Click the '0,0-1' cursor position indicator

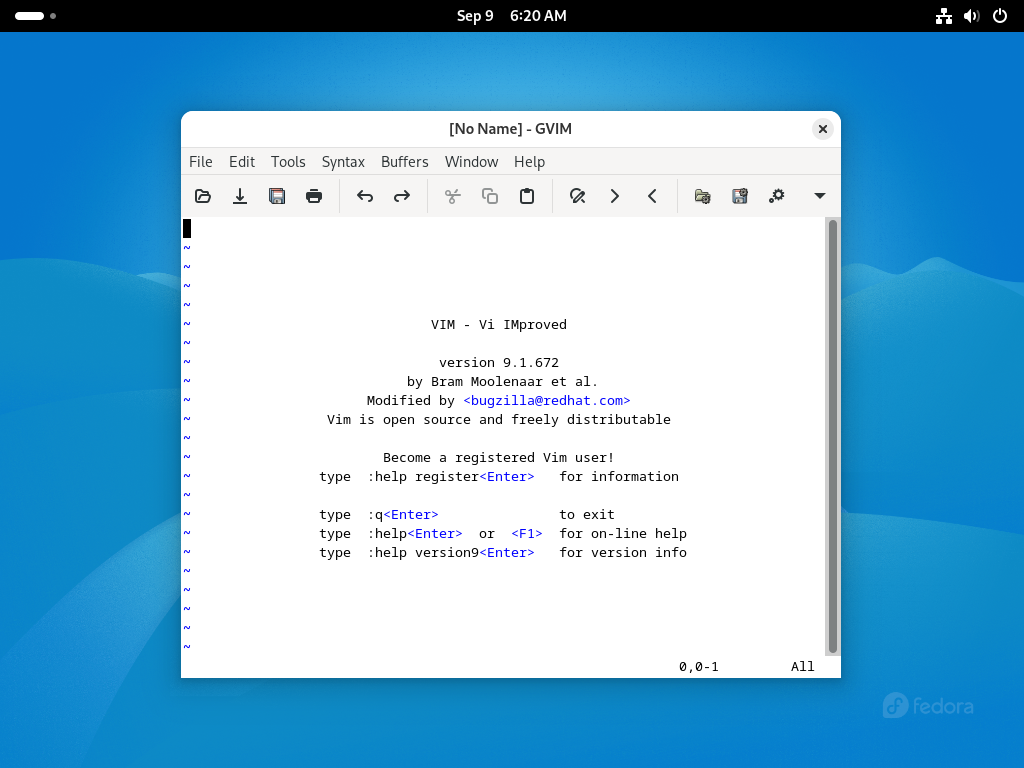pyautogui.click(x=698, y=666)
